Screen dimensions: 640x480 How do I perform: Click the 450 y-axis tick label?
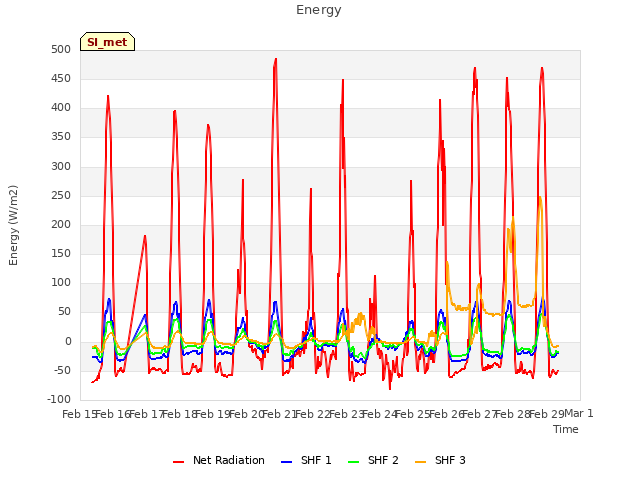61,79
